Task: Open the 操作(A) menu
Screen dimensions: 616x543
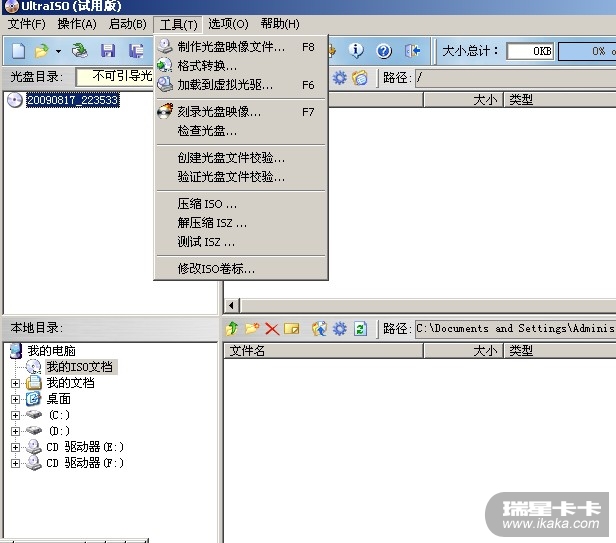Action: click(77, 24)
